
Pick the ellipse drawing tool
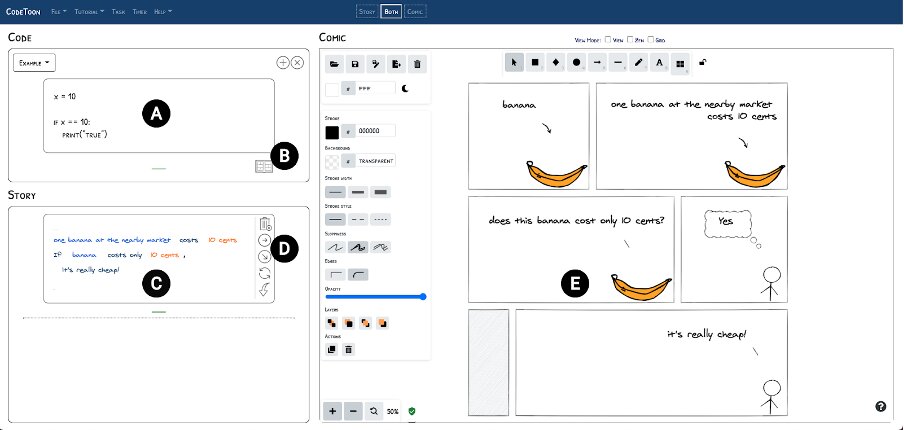(576, 62)
